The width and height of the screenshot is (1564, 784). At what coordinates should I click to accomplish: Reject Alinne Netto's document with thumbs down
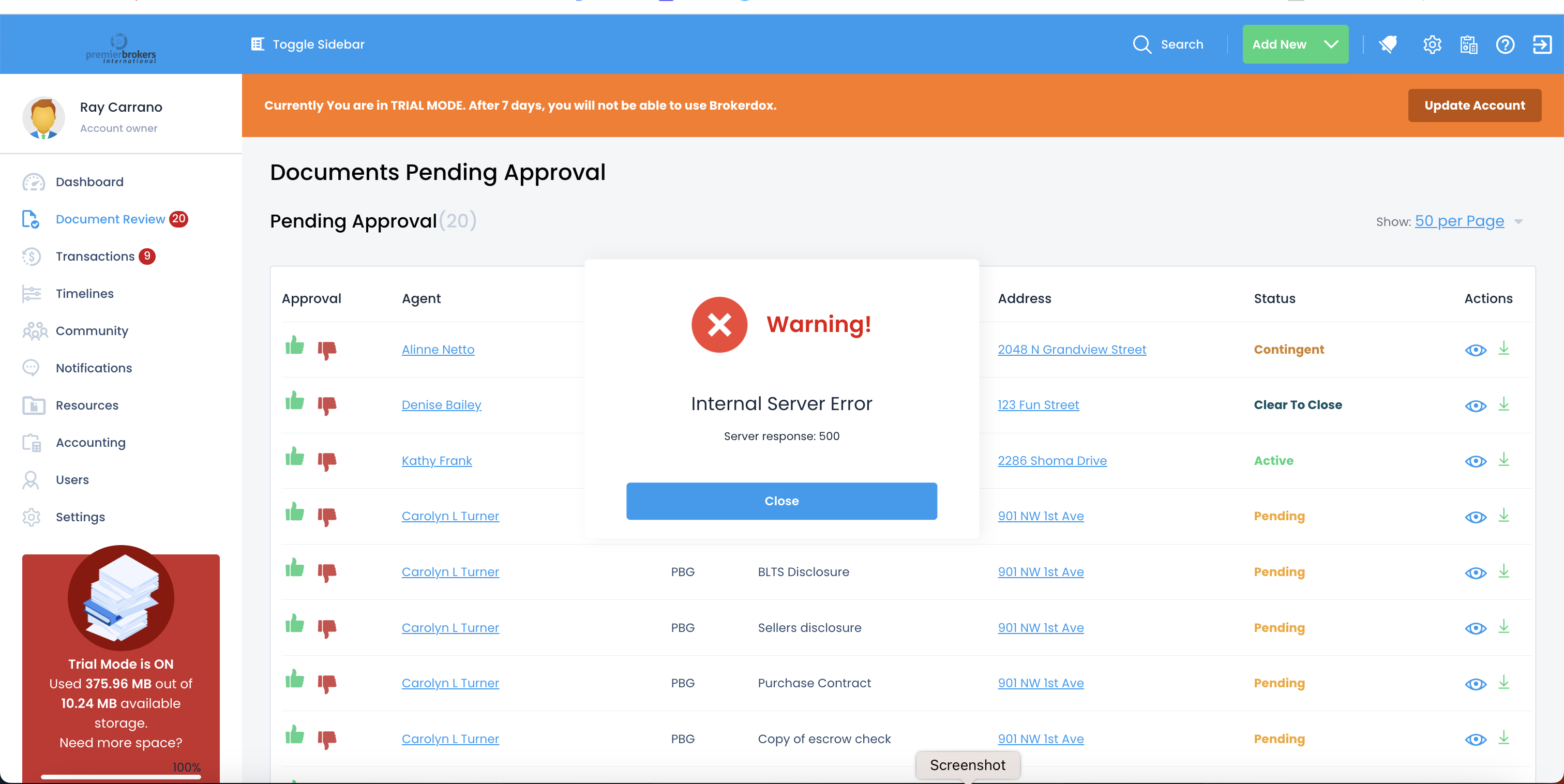(x=327, y=351)
